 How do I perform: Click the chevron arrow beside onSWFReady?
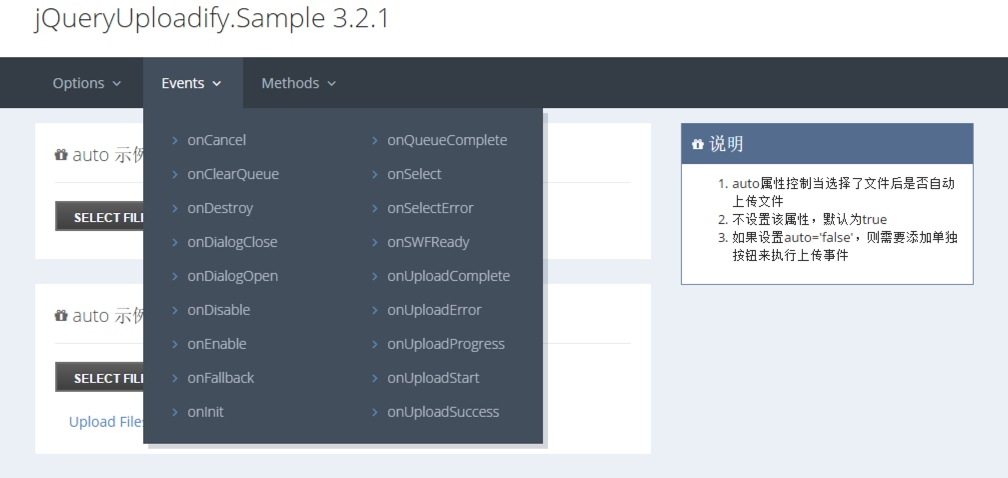[375, 242]
